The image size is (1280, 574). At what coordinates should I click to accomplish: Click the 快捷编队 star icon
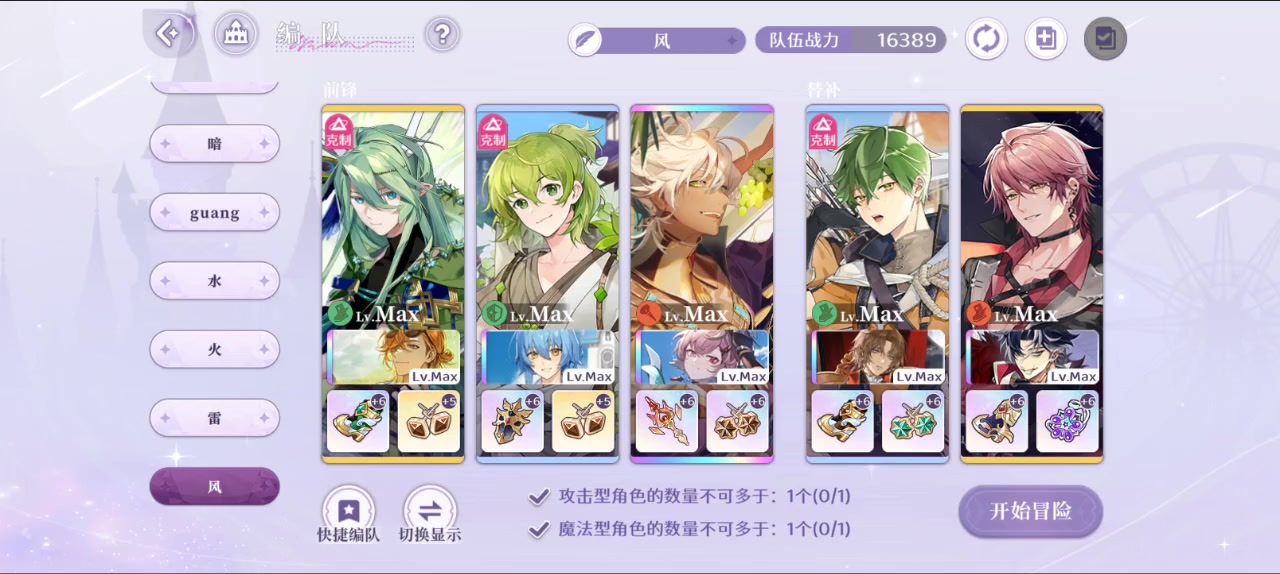[348, 507]
